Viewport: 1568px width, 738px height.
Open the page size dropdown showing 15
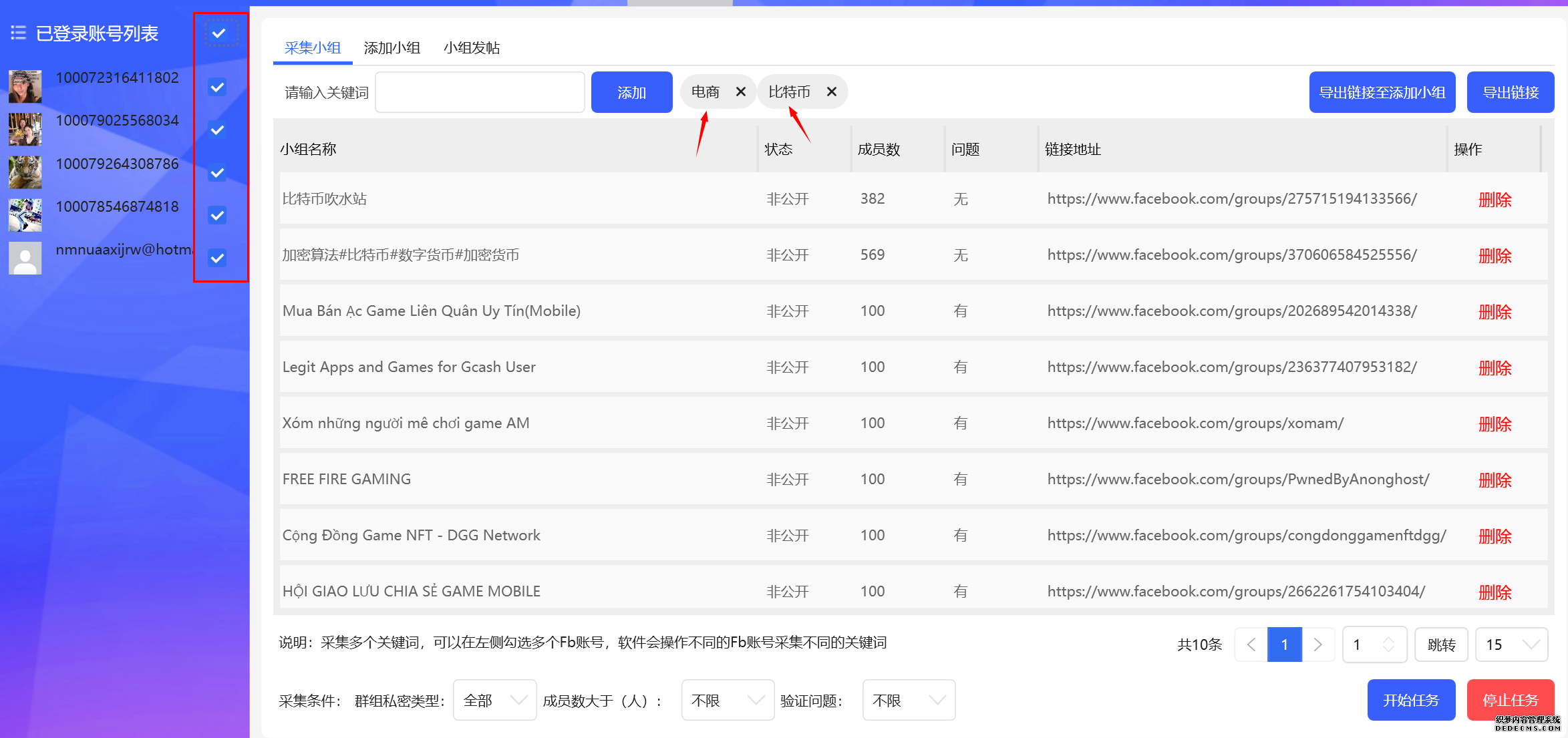[x=1511, y=644]
